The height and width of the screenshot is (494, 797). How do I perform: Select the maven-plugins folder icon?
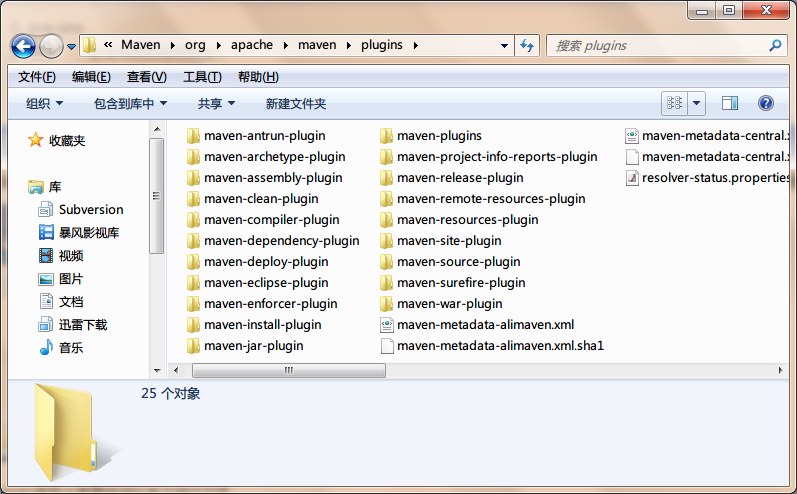coord(386,136)
